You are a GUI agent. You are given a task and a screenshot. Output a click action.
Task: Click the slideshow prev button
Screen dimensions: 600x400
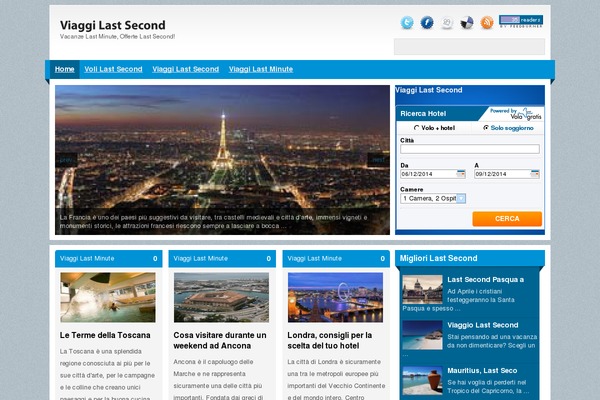[x=67, y=160]
